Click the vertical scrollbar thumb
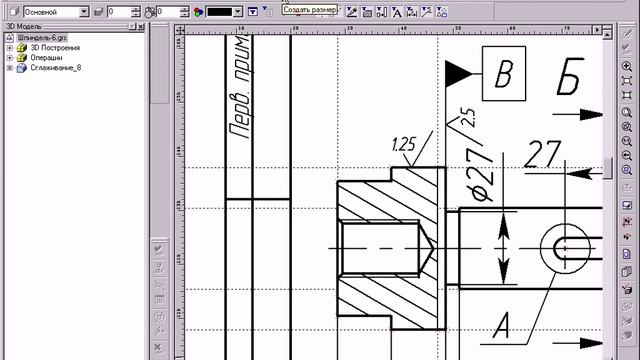Screen dimensions: 640x360 pyautogui.click(x=608, y=168)
